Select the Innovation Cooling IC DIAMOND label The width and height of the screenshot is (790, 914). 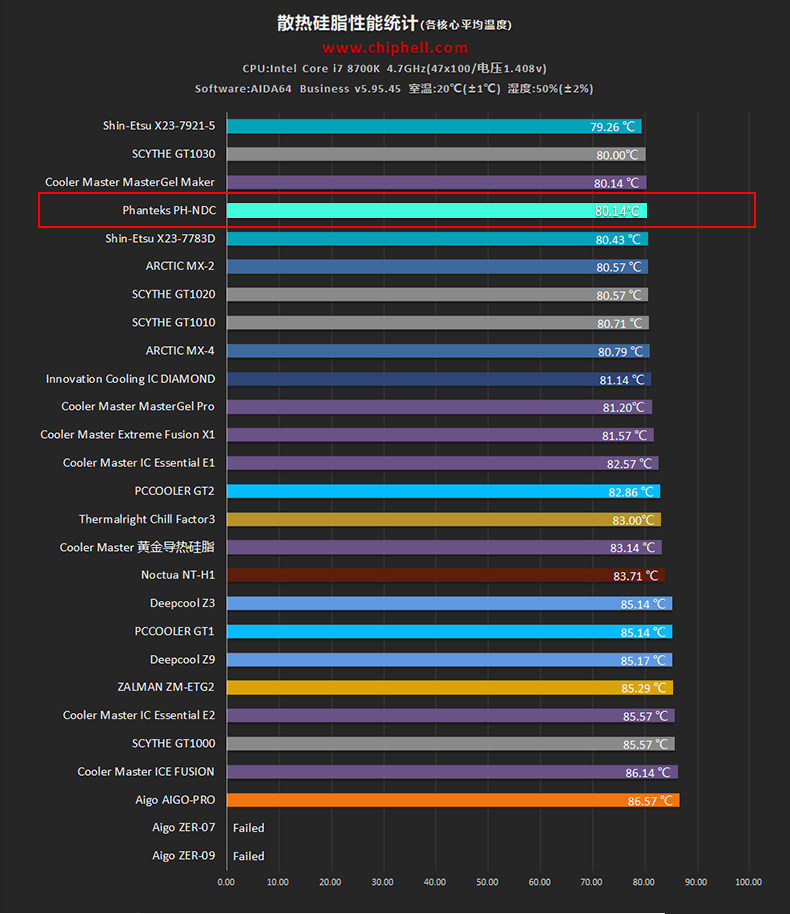coord(131,379)
